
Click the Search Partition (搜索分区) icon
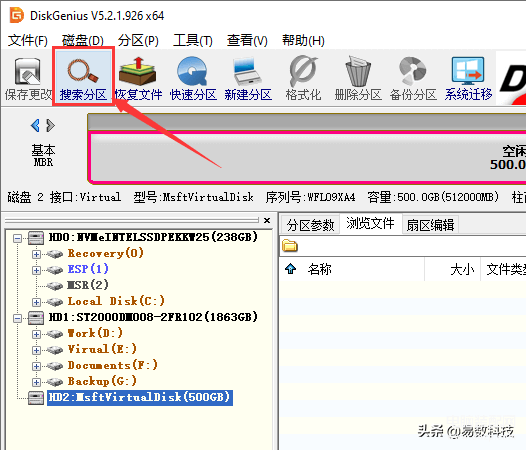tap(83, 78)
